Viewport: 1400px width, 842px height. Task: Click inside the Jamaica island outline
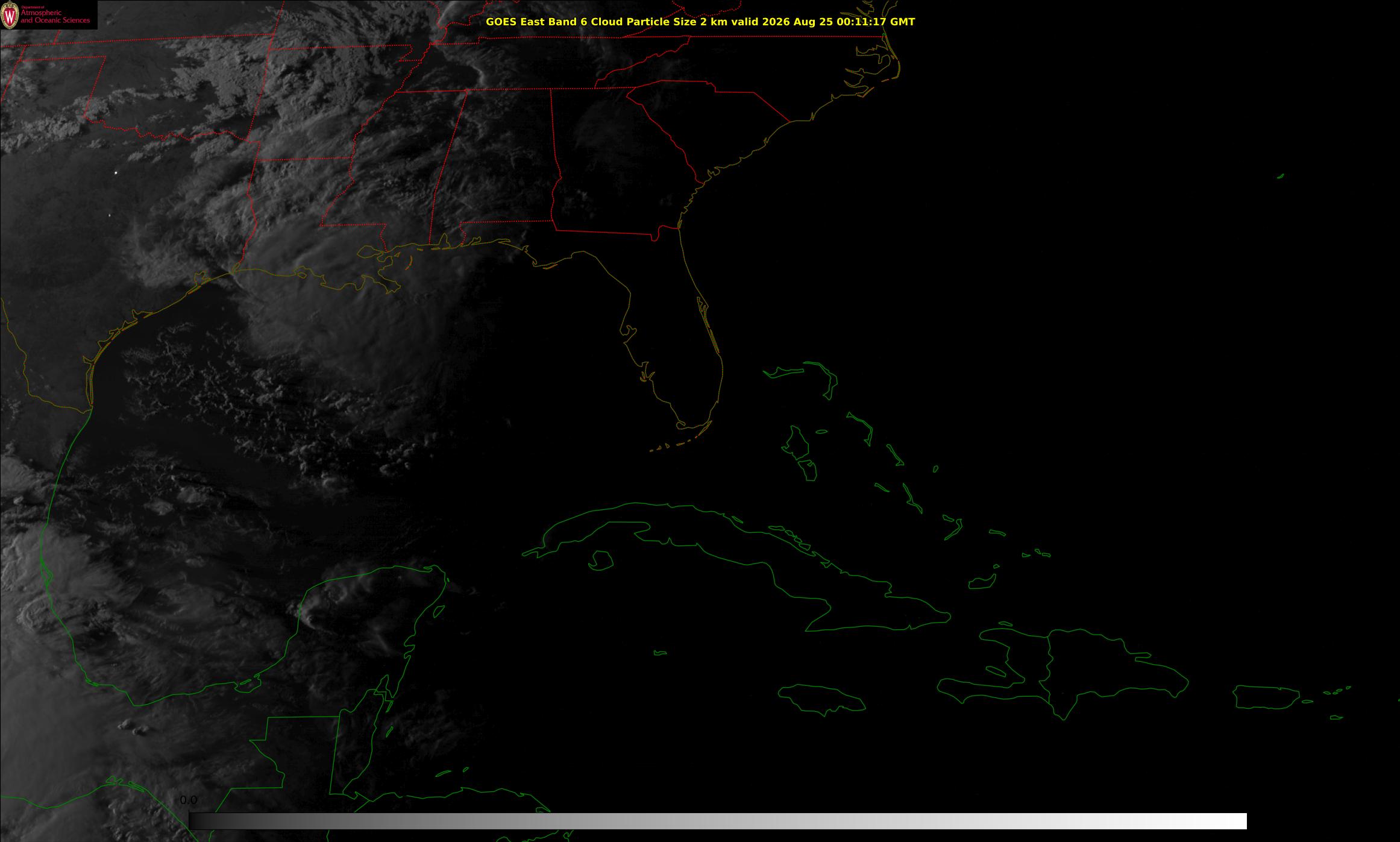(823, 699)
